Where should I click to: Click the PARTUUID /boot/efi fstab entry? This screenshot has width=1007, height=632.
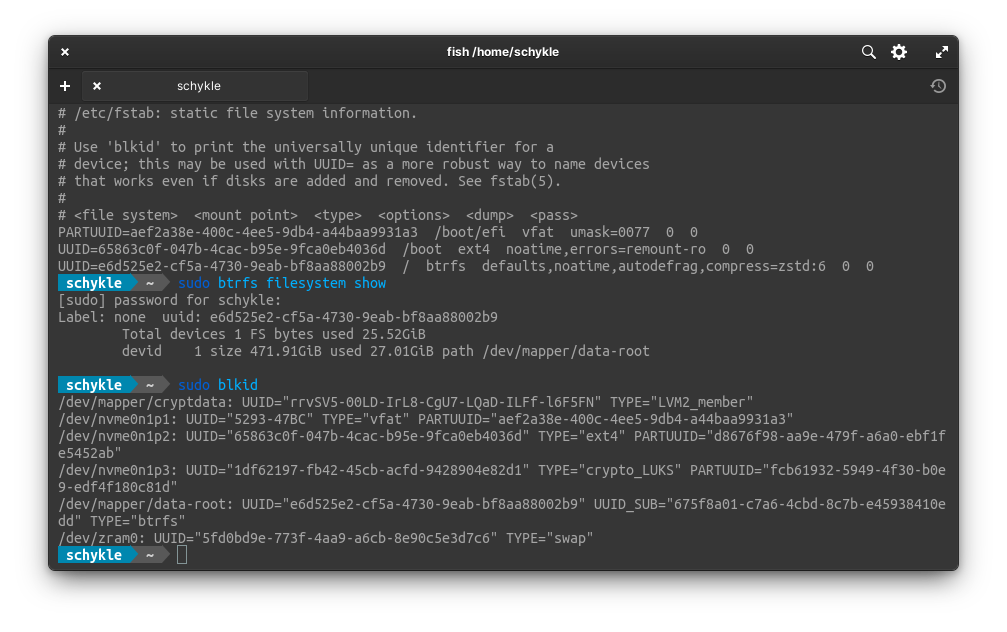coord(378,232)
